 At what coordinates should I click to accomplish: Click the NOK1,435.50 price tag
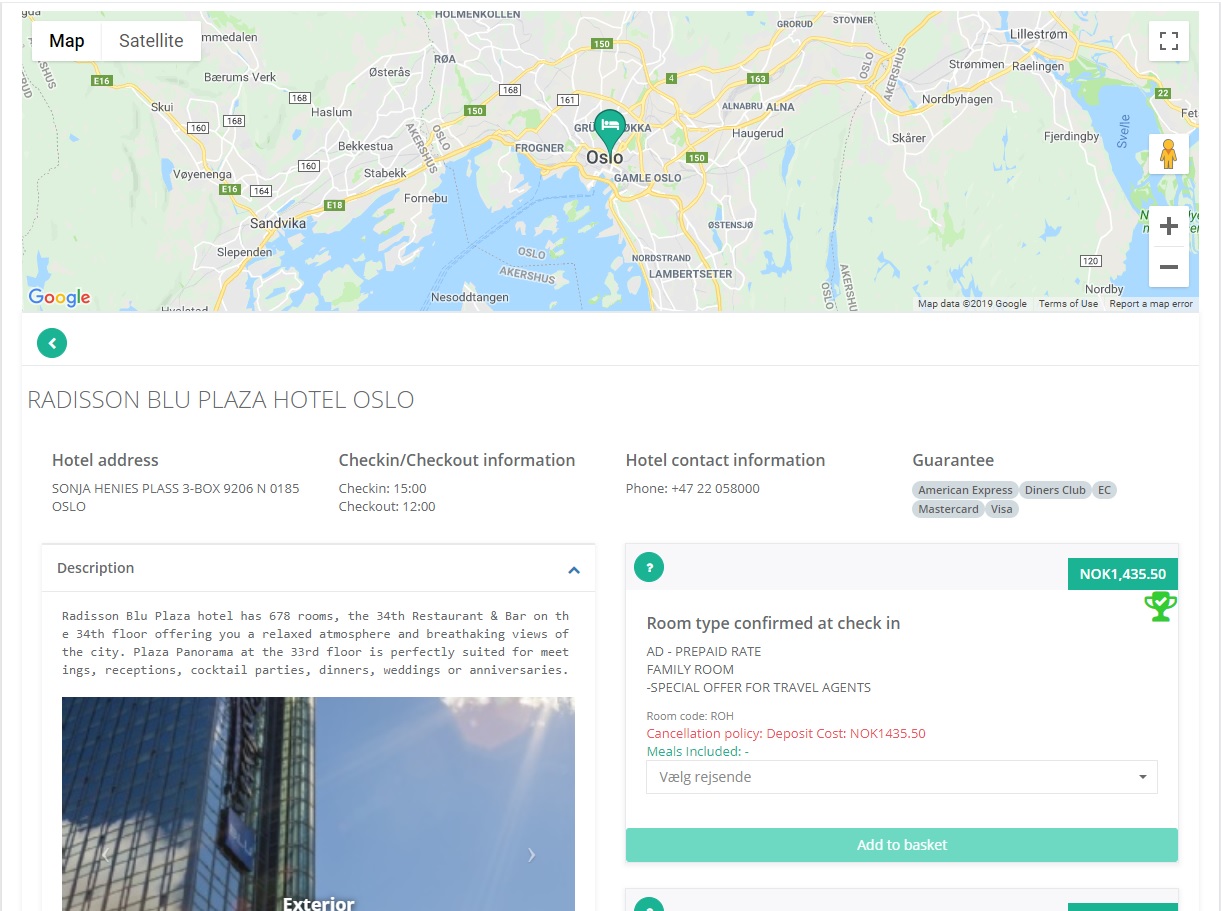click(1123, 574)
